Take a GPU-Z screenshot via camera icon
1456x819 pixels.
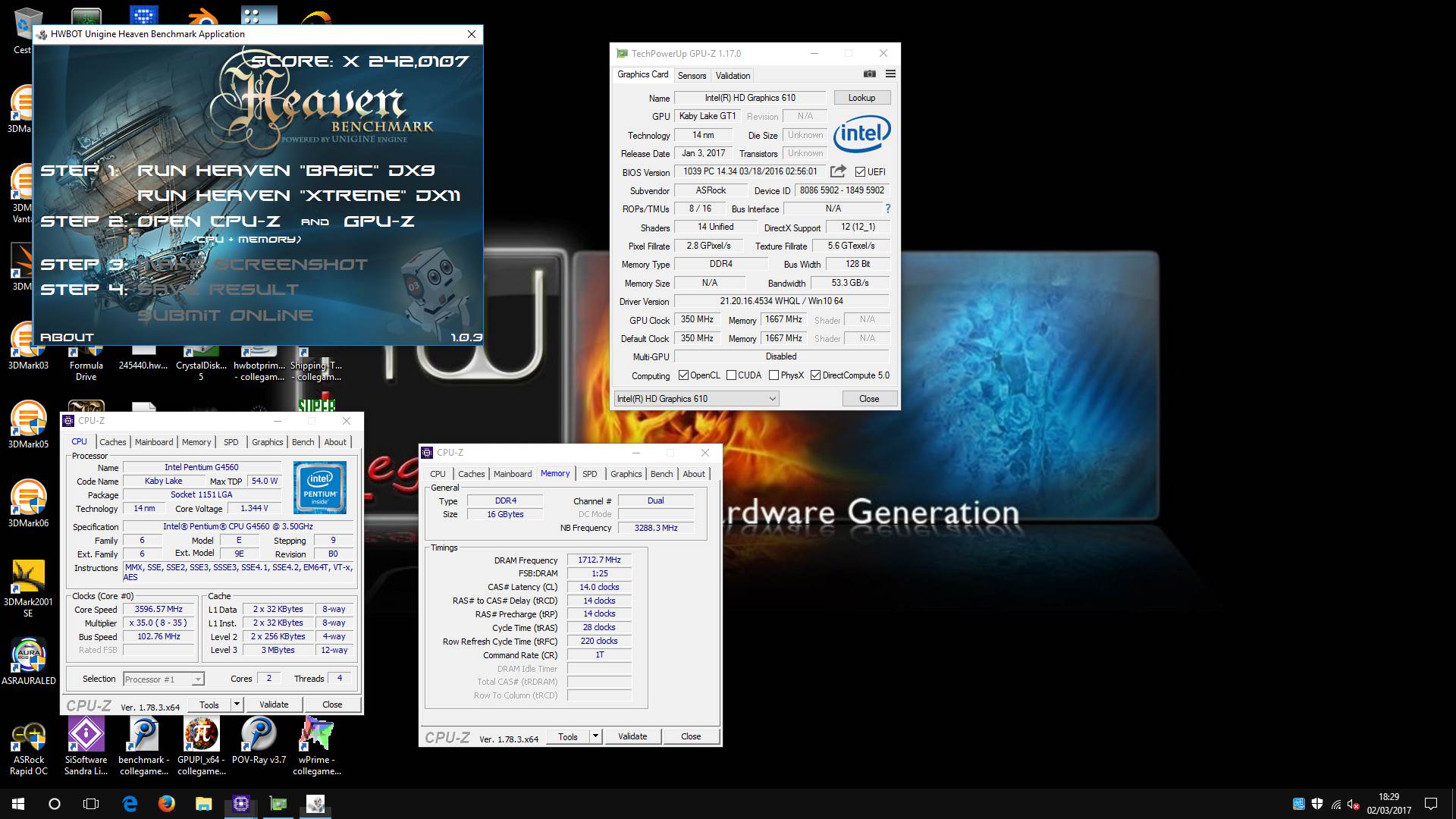pos(870,74)
